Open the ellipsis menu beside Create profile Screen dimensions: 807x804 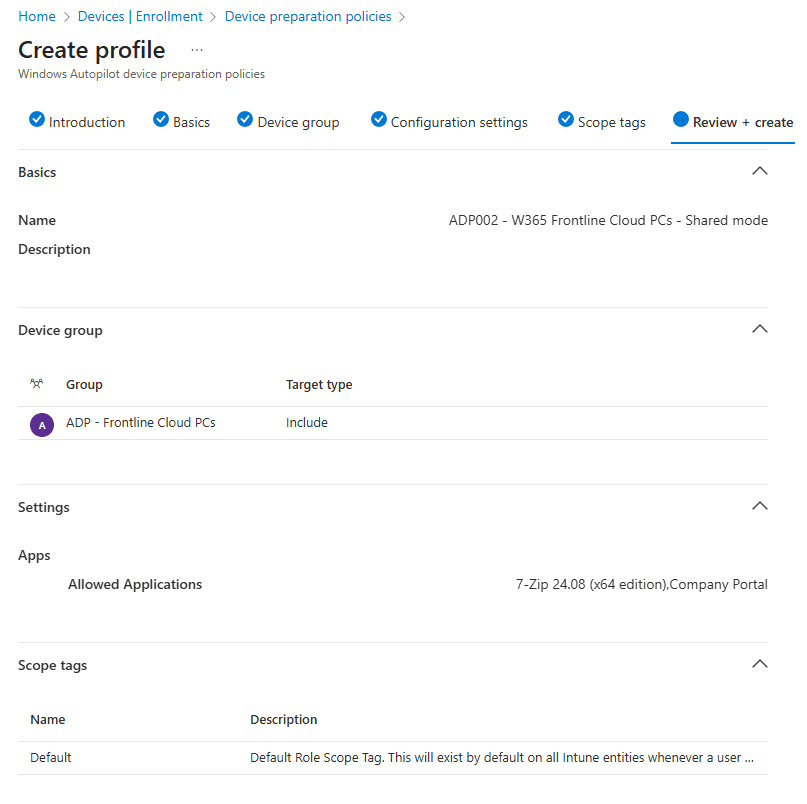point(197,50)
